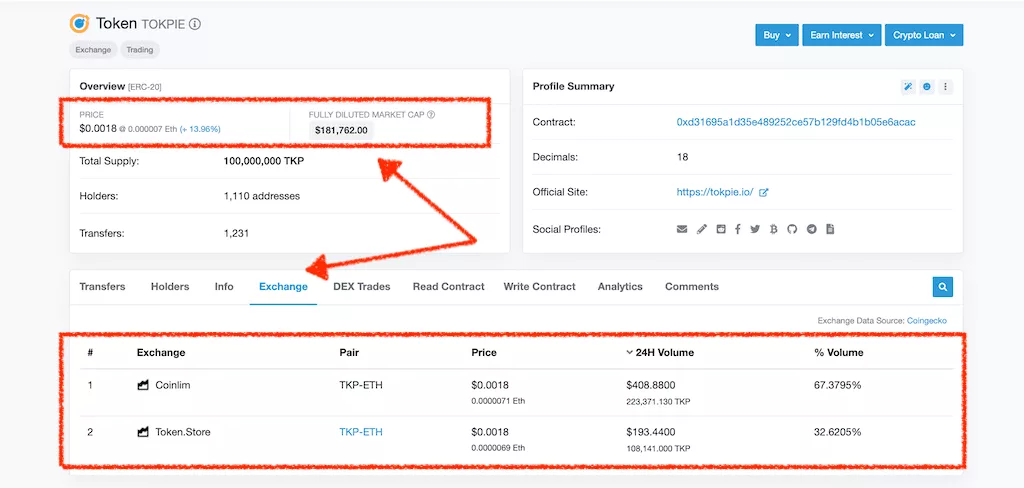
Task: Click the blue circle icon in Profile Summary
Action: tap(927, 86)
